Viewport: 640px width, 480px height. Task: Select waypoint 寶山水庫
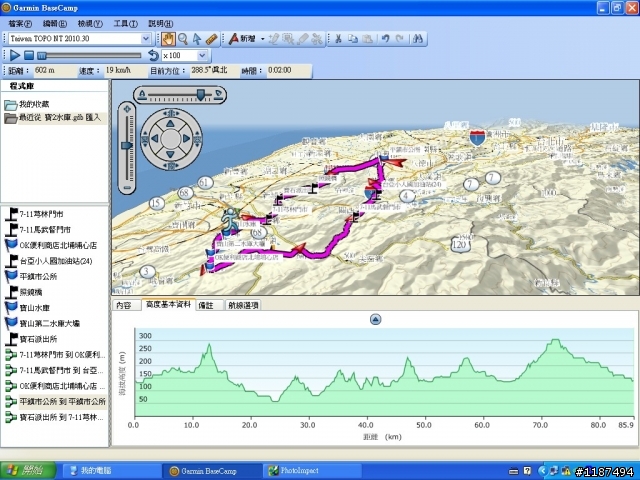point(34,308)
